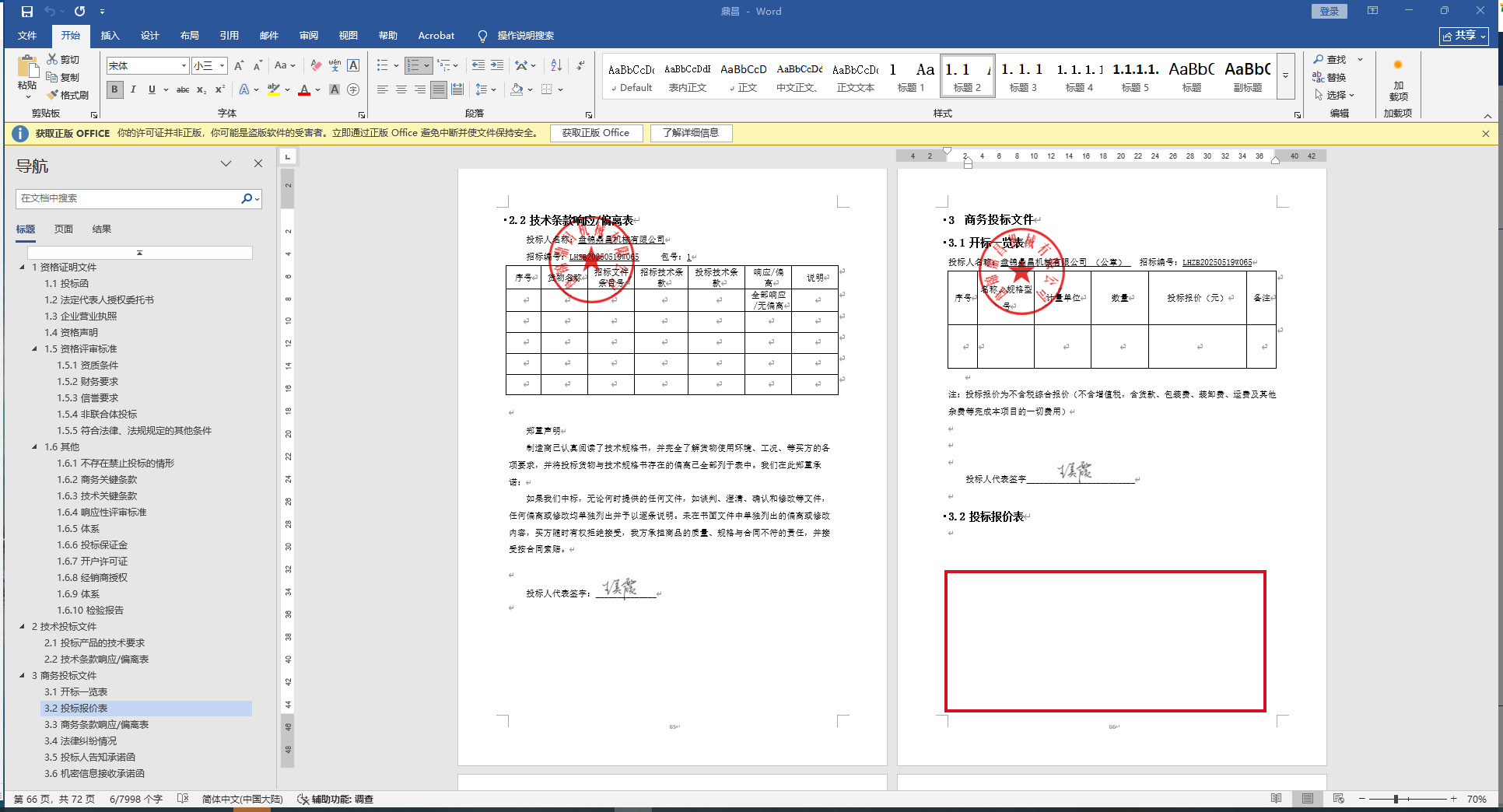Toggle show/hide paragraph marks

580,65
